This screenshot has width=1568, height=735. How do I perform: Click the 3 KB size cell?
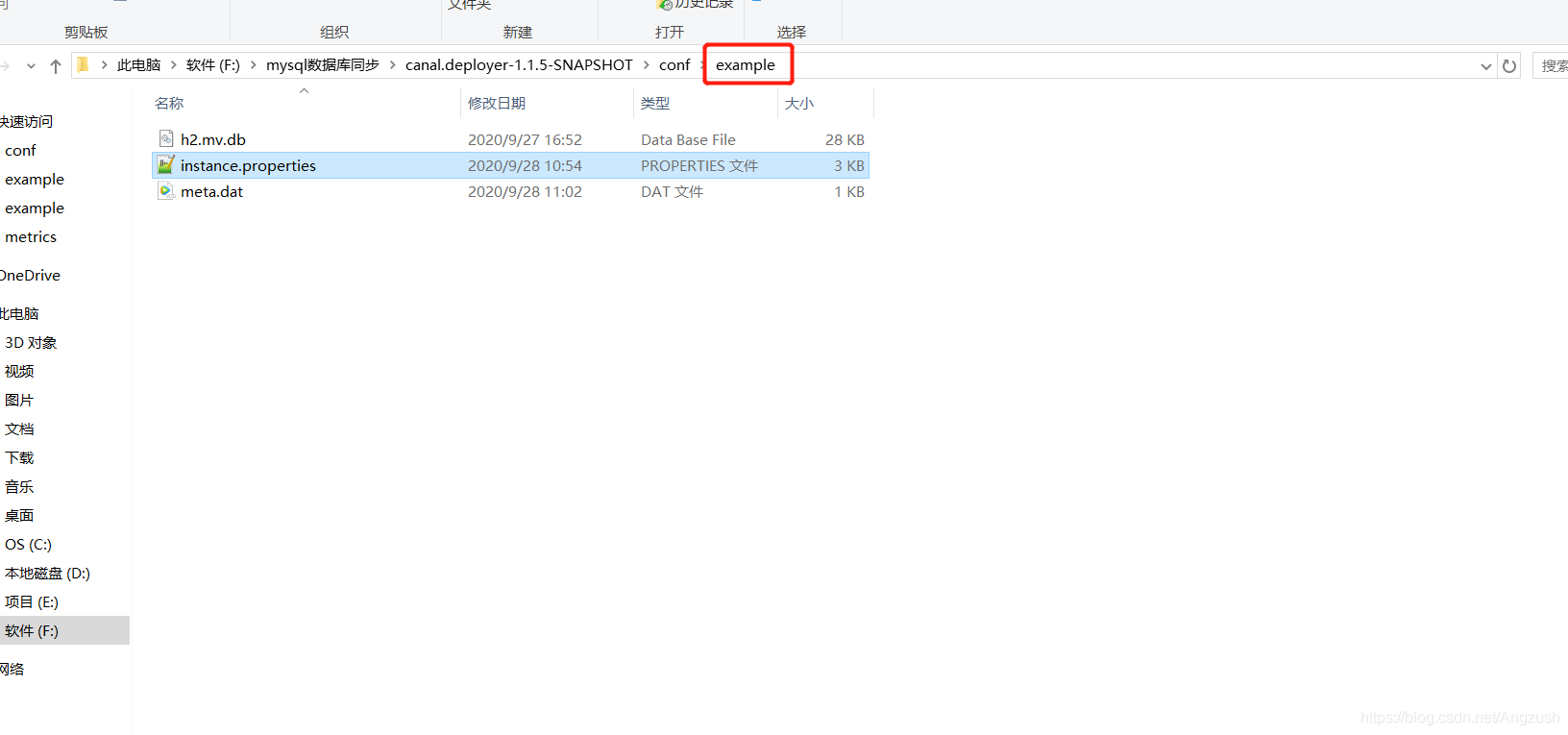(849, 165)
